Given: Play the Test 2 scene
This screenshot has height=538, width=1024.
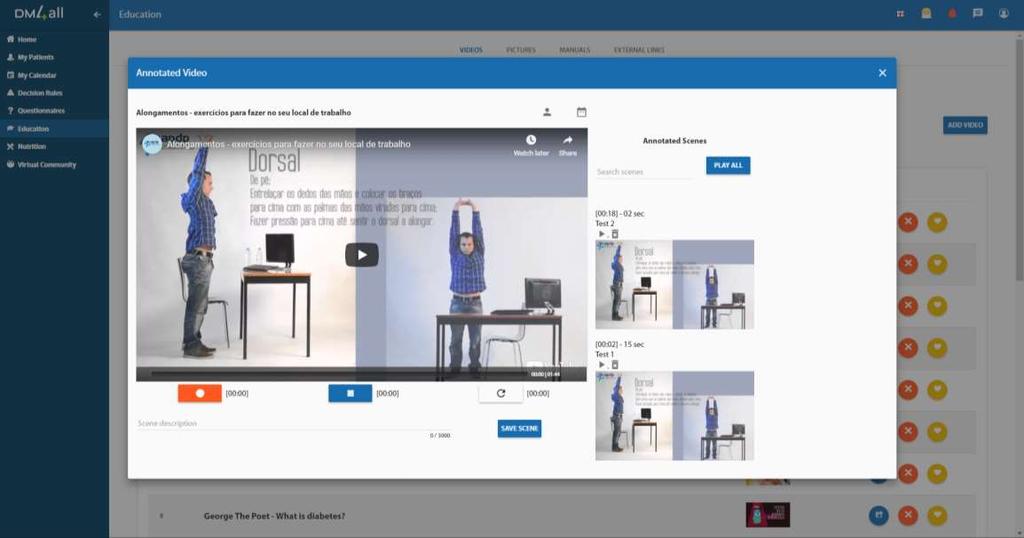Looking at the screenshot, I should pos(601,234).
